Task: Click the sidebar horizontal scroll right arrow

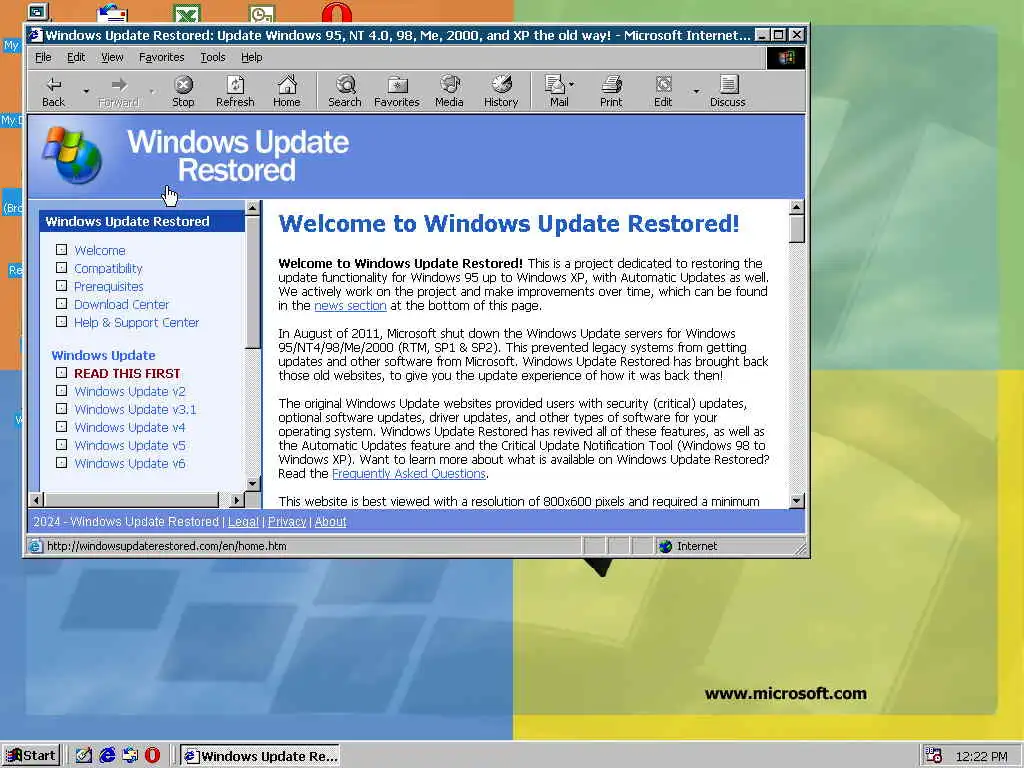Action: (237, 500)
